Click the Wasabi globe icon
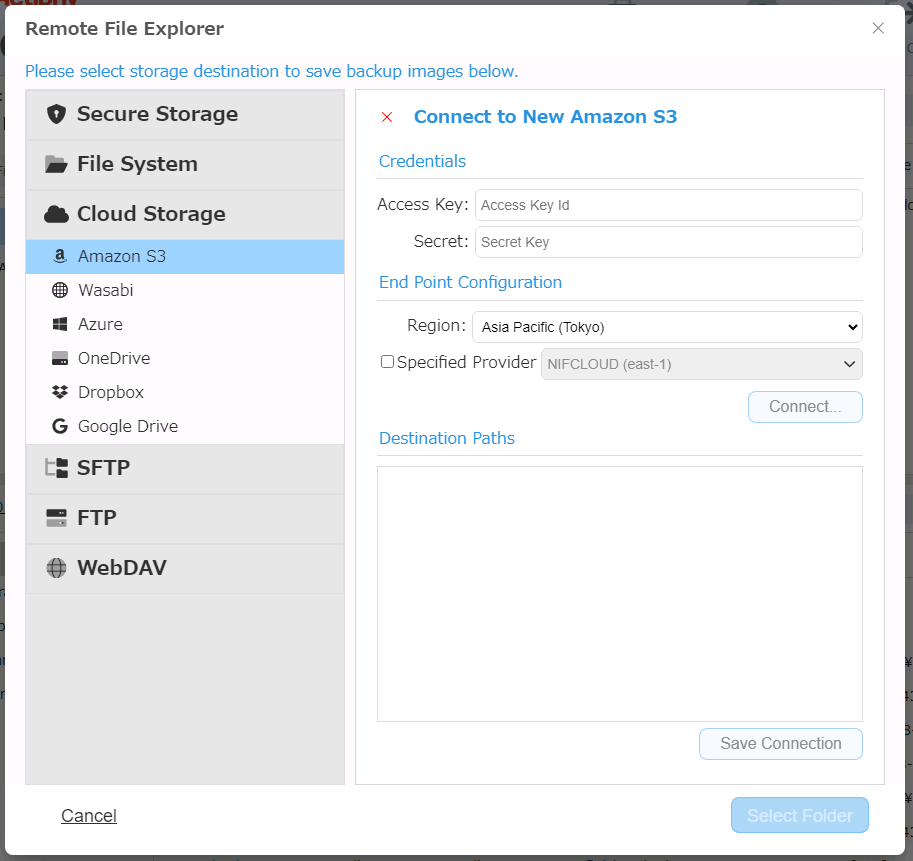 60,290
